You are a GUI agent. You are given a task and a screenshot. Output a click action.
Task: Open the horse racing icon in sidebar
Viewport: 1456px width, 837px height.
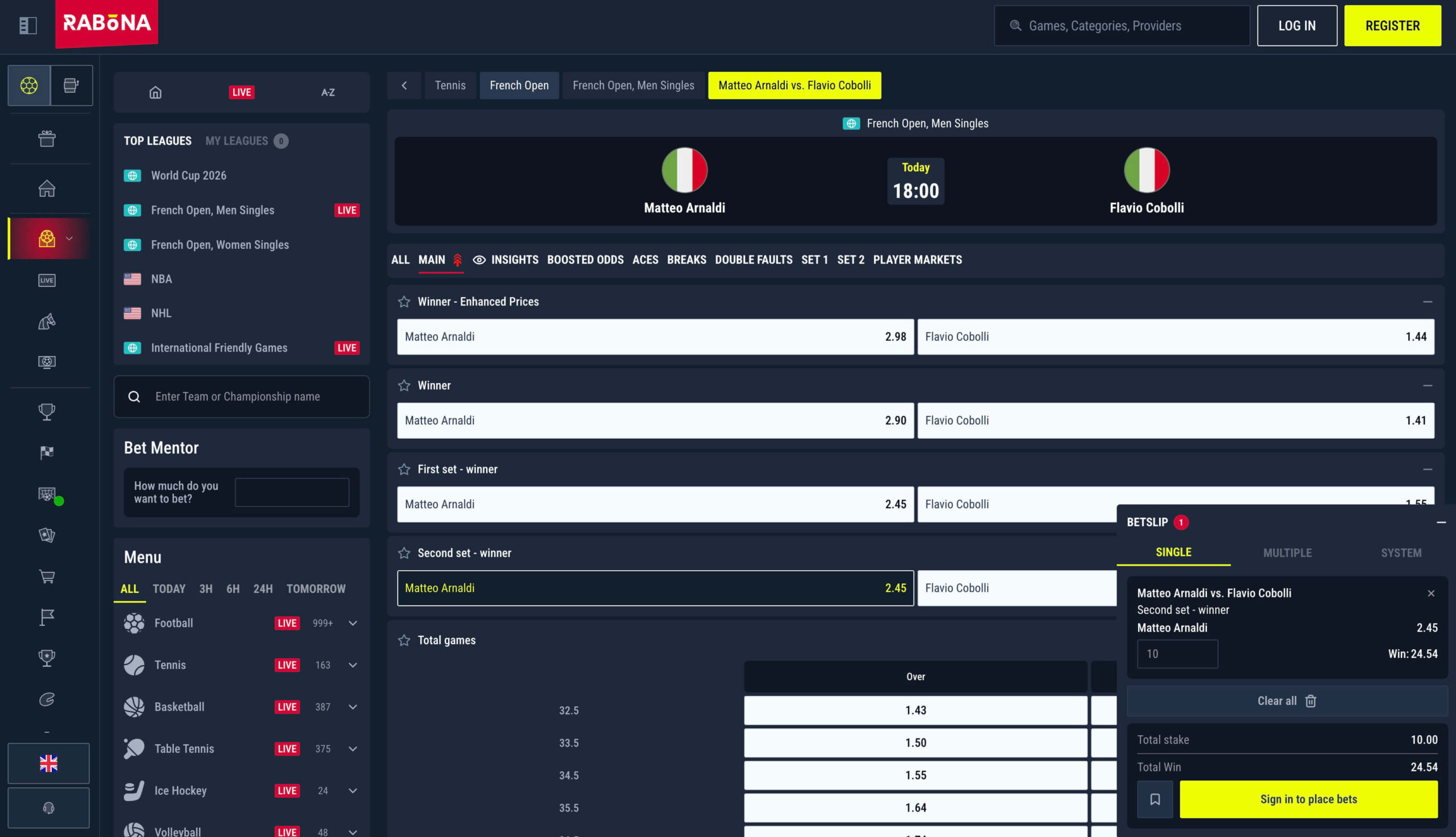[x=47, y=321]
